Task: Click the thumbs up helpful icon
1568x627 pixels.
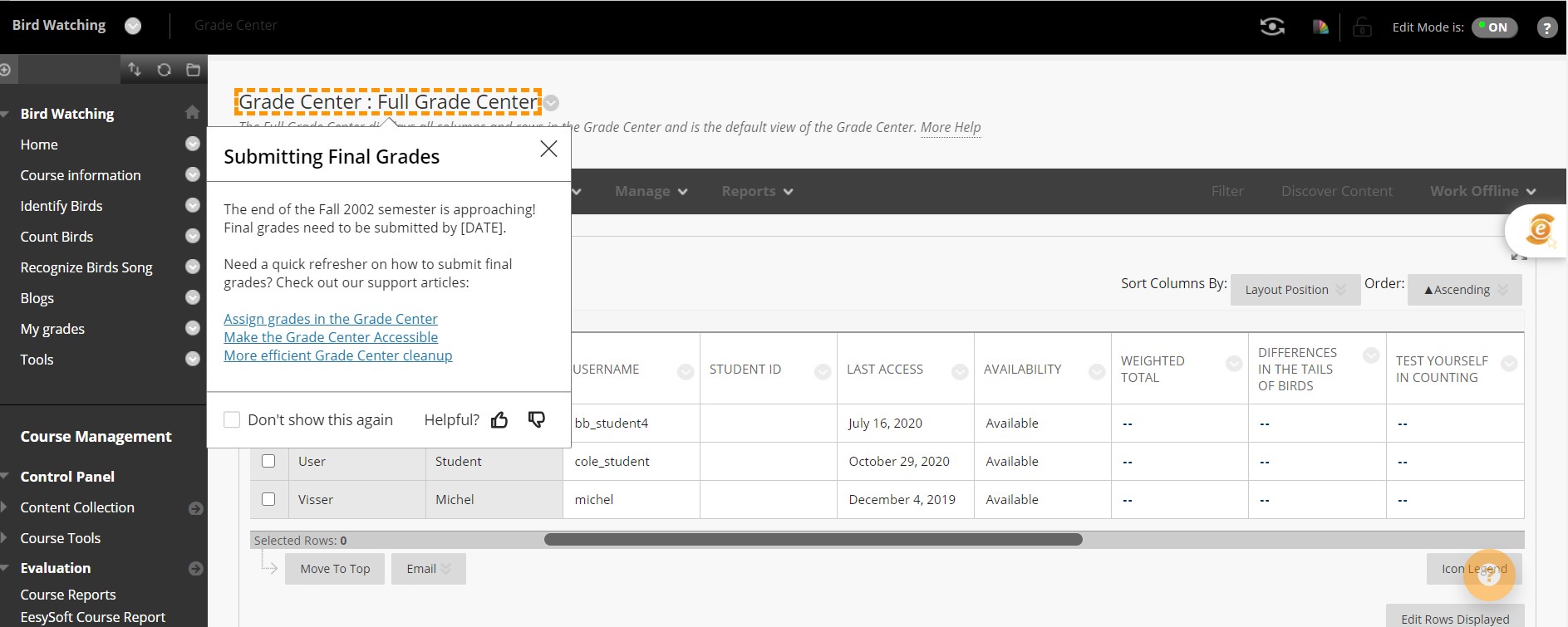Action: click(499, 420)
